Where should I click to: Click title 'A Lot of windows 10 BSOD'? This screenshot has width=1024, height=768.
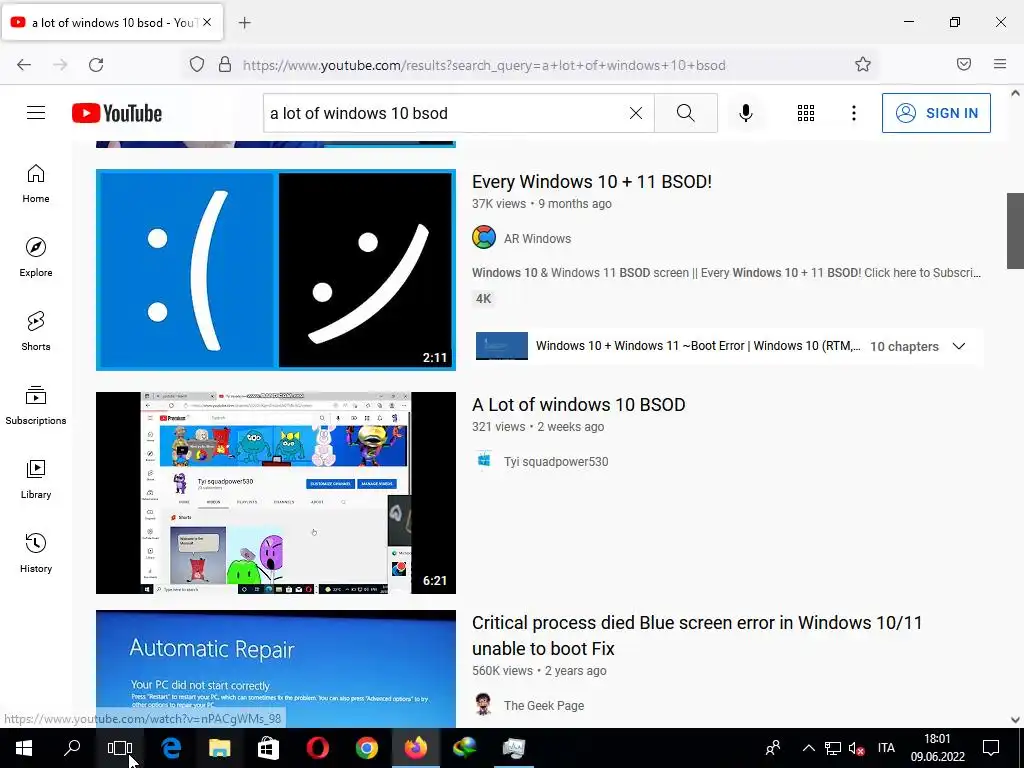[x=579, y=405]
